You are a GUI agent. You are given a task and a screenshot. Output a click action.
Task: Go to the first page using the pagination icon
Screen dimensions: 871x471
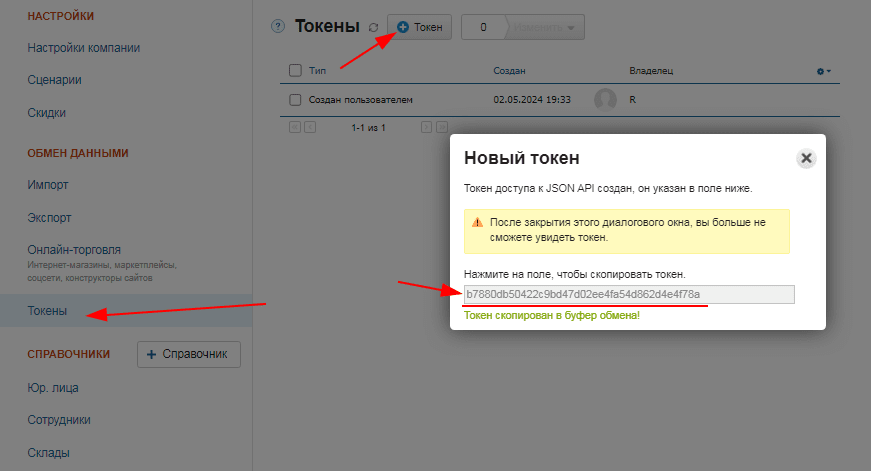click(295, 127)
